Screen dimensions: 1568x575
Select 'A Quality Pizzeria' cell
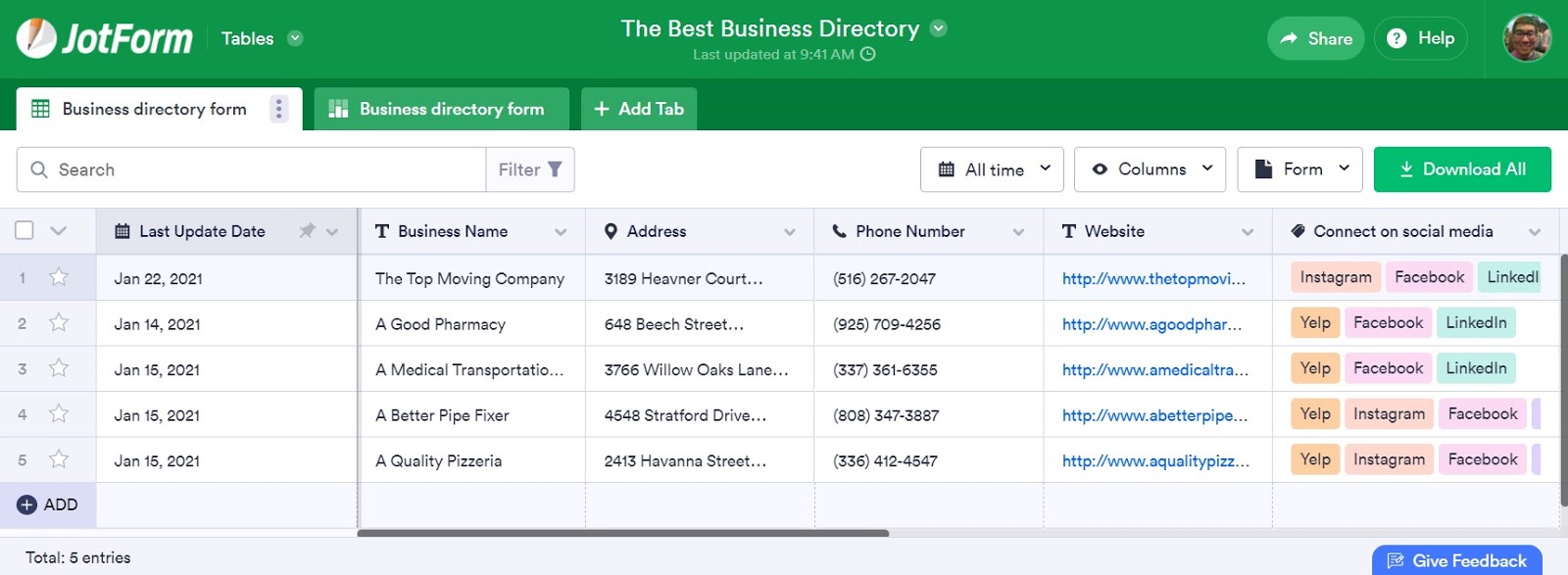click(472, 460)
